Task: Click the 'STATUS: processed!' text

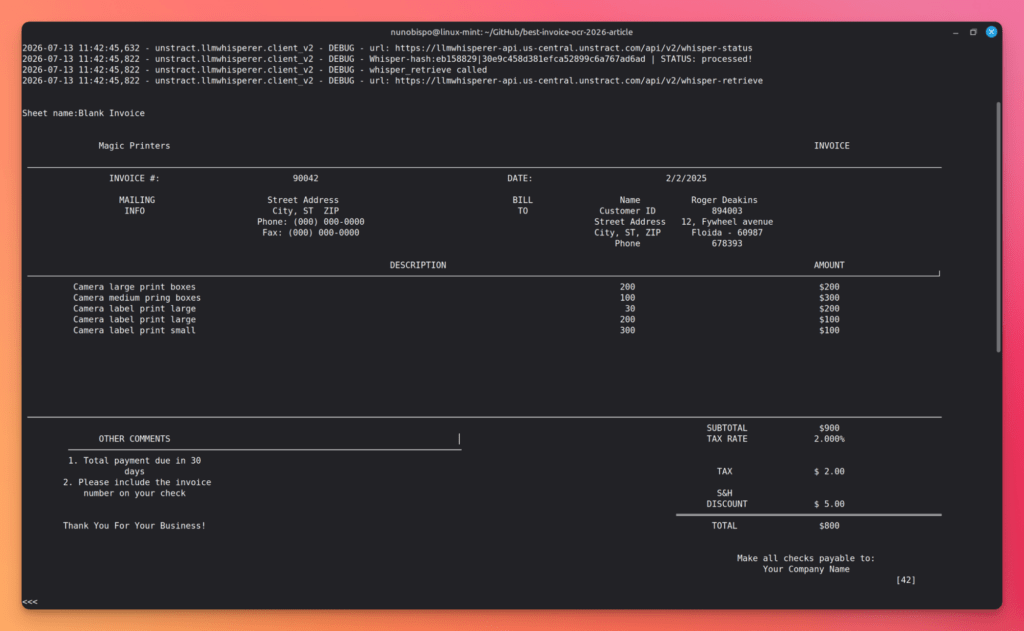Action: (706, 59)
